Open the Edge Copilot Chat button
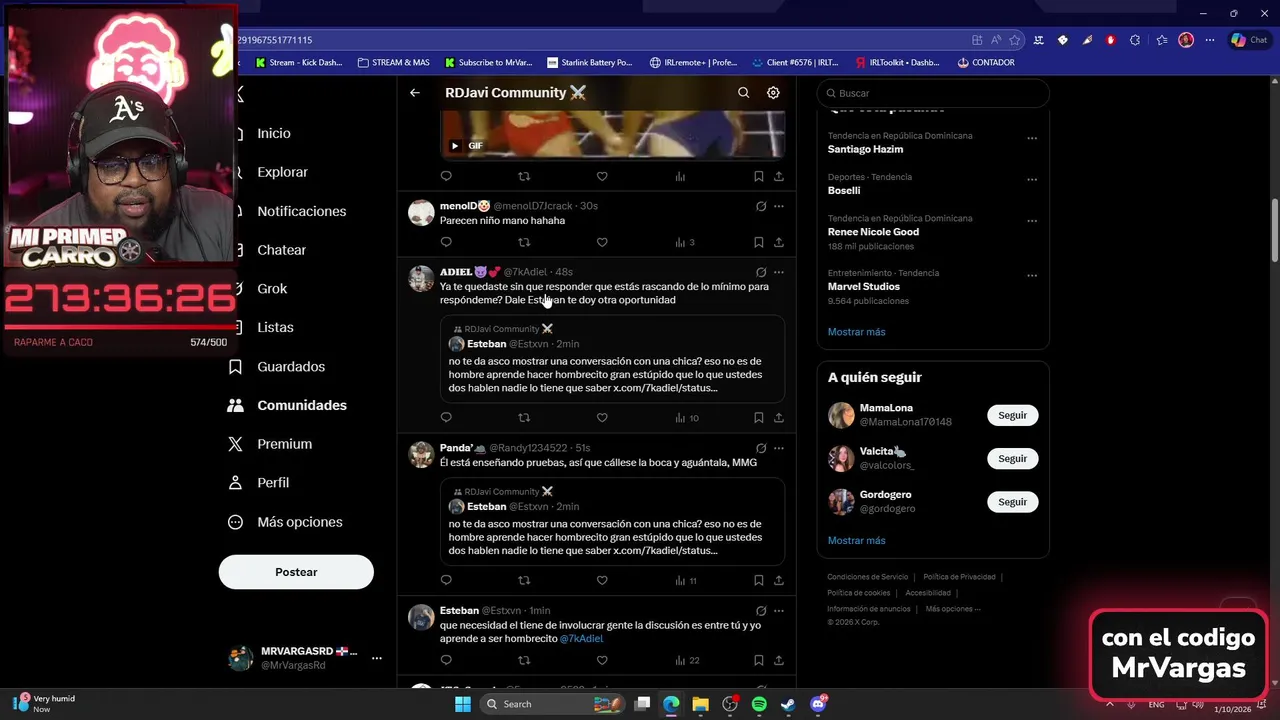Screen dimensions: 1280x720 pos(1249,40)
